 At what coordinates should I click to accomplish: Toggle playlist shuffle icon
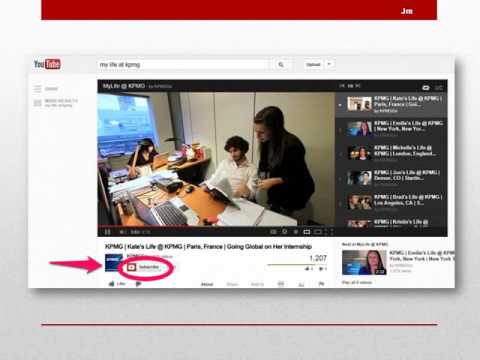point(439,88)
